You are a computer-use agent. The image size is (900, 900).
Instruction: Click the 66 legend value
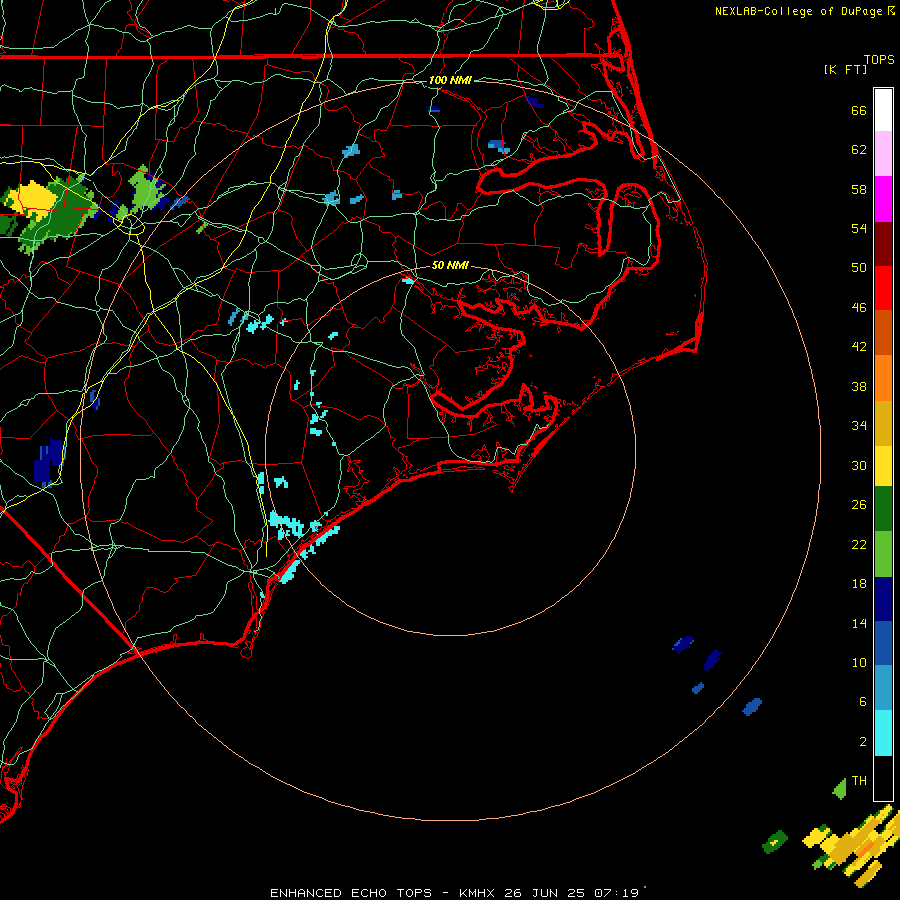click(859, 110)
